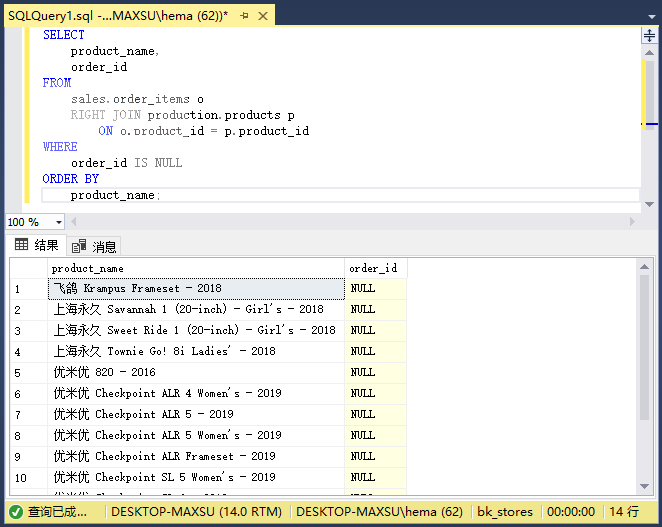Click DESKTOP-MAXSU (14.0 RTM) status entry
The height and width of the screenshot is (527, 662).
click(196, 512)
